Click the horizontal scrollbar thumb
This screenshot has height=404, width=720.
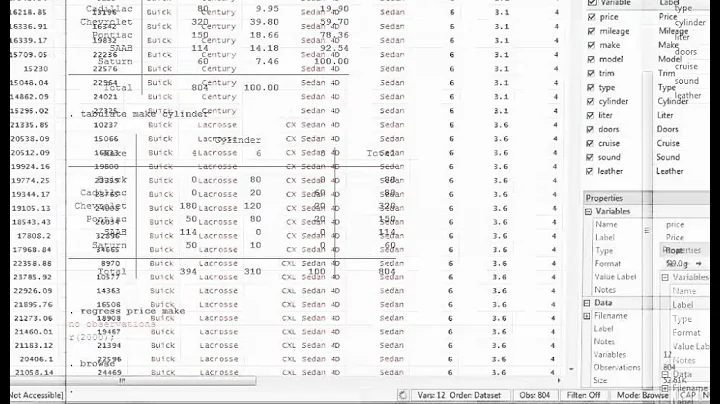coord(161,381)
